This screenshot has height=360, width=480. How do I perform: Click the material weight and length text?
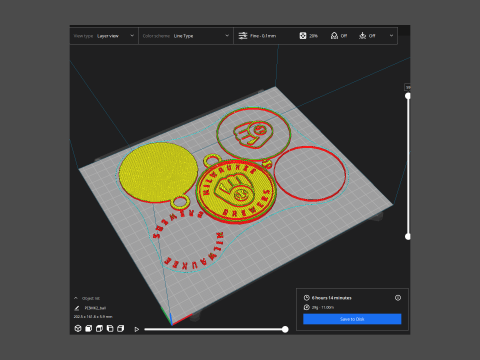[x=323, y=307]
